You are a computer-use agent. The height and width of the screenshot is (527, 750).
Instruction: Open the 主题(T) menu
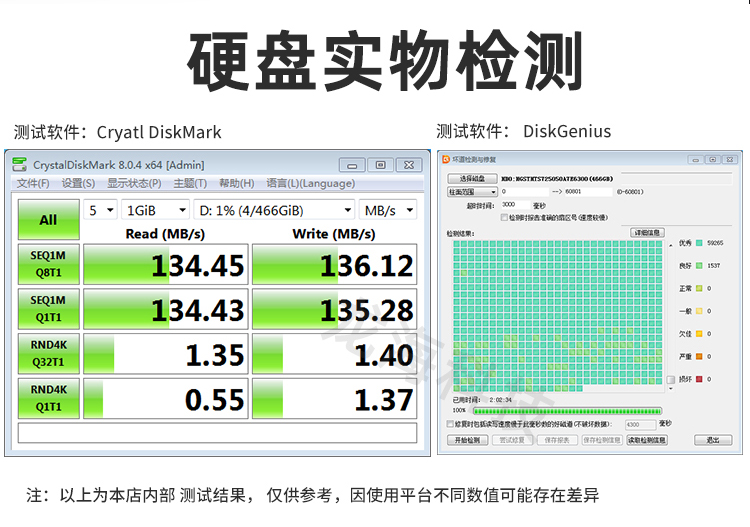(x=190, y=183)
